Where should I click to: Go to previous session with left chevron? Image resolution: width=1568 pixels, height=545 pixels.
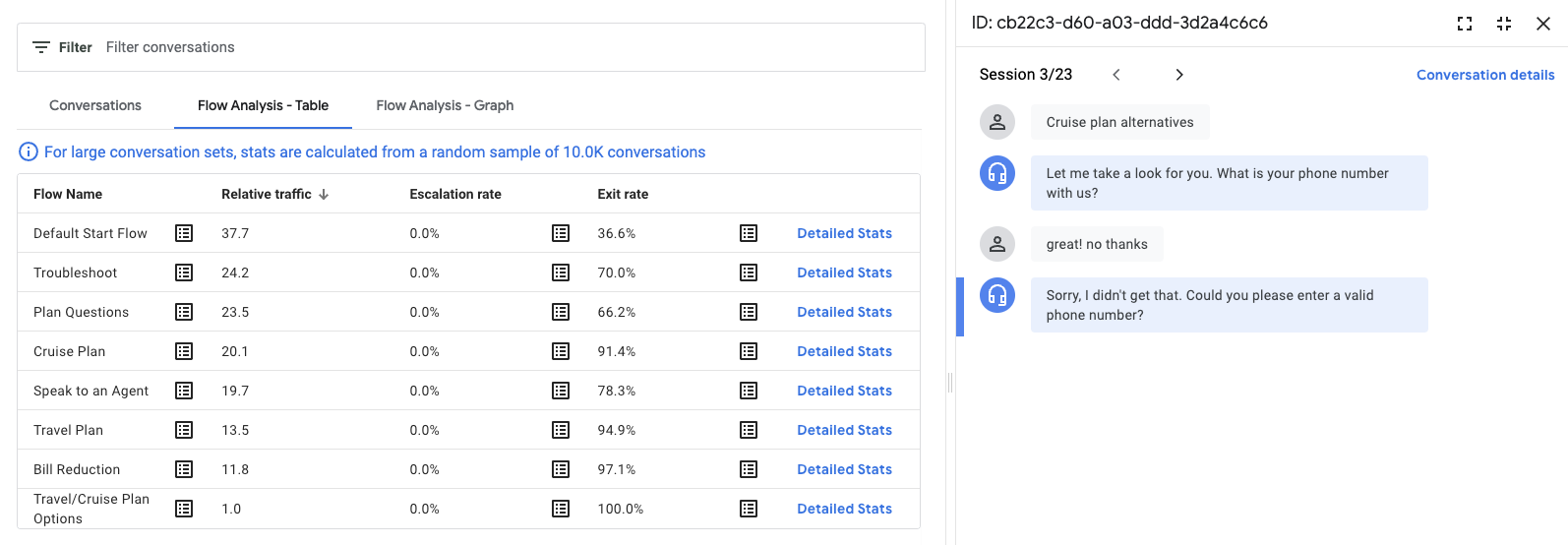[1116, 75]
